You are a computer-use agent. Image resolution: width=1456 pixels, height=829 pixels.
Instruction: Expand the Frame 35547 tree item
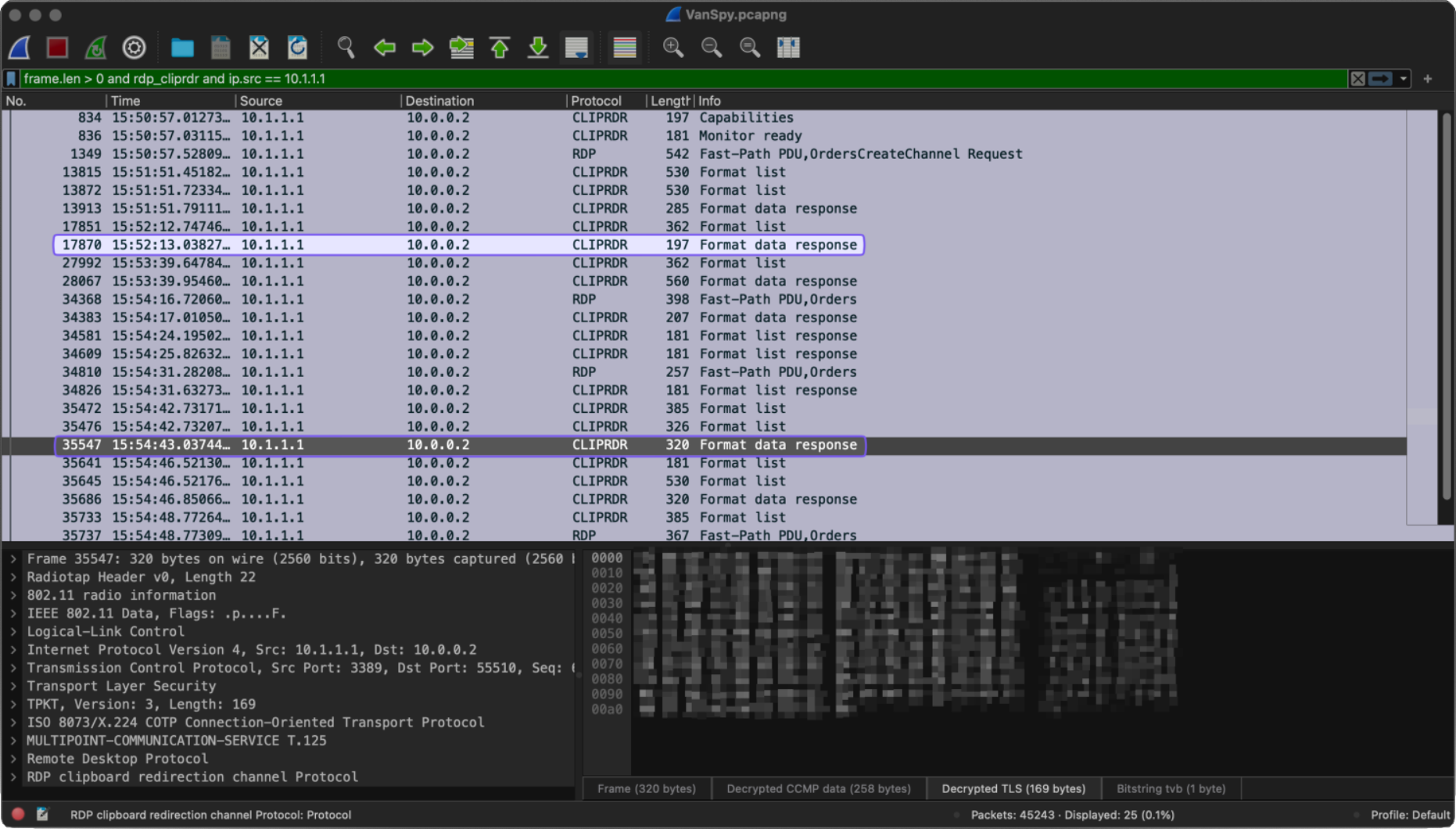point(13,559)
